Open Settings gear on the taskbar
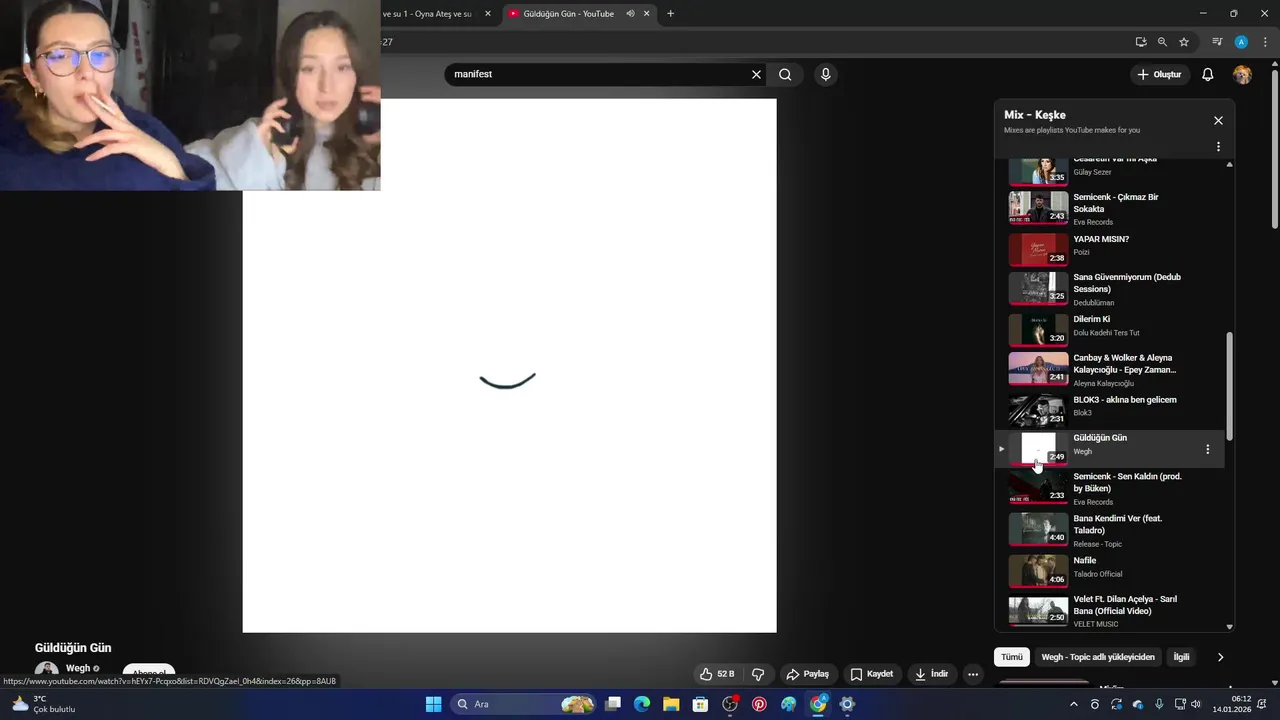1280x720 pixels. [x=847, y=704]
